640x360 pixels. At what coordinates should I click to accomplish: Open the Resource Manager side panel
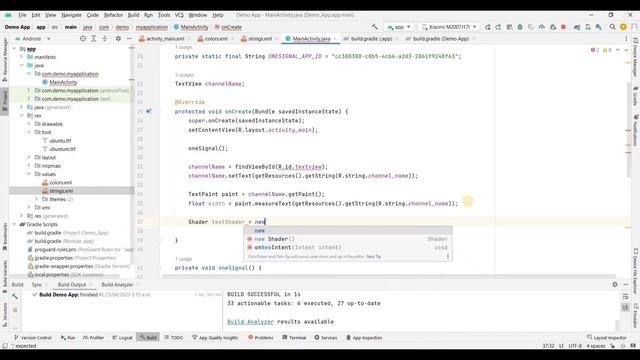point(4,59)
